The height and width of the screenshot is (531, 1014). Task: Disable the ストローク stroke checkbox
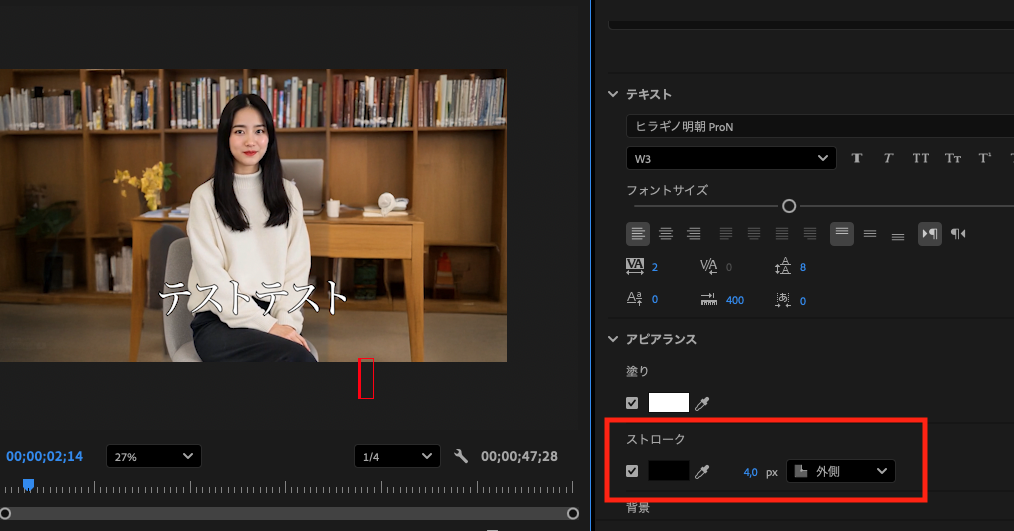pos(632,471)
